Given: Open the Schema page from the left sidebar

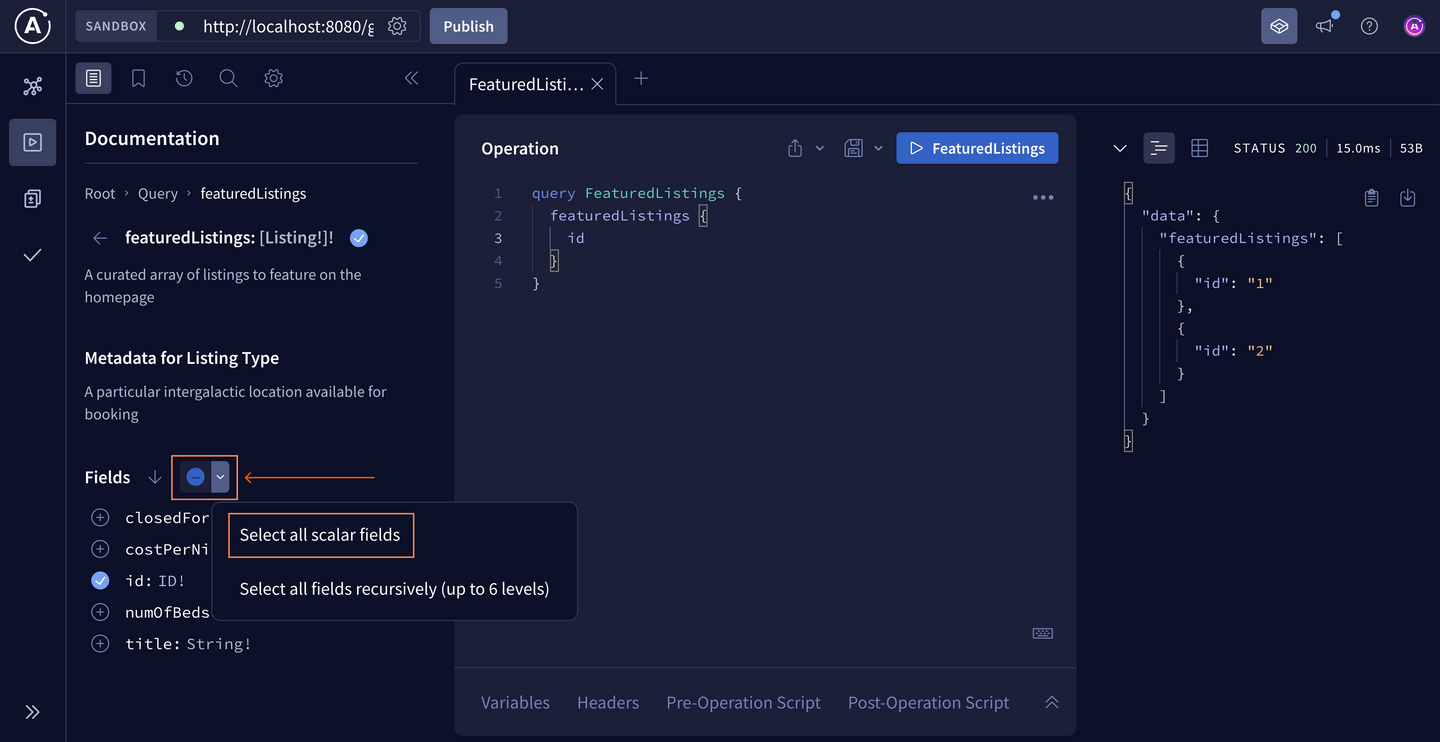Looking at the screenshot, I should point(32,86).
